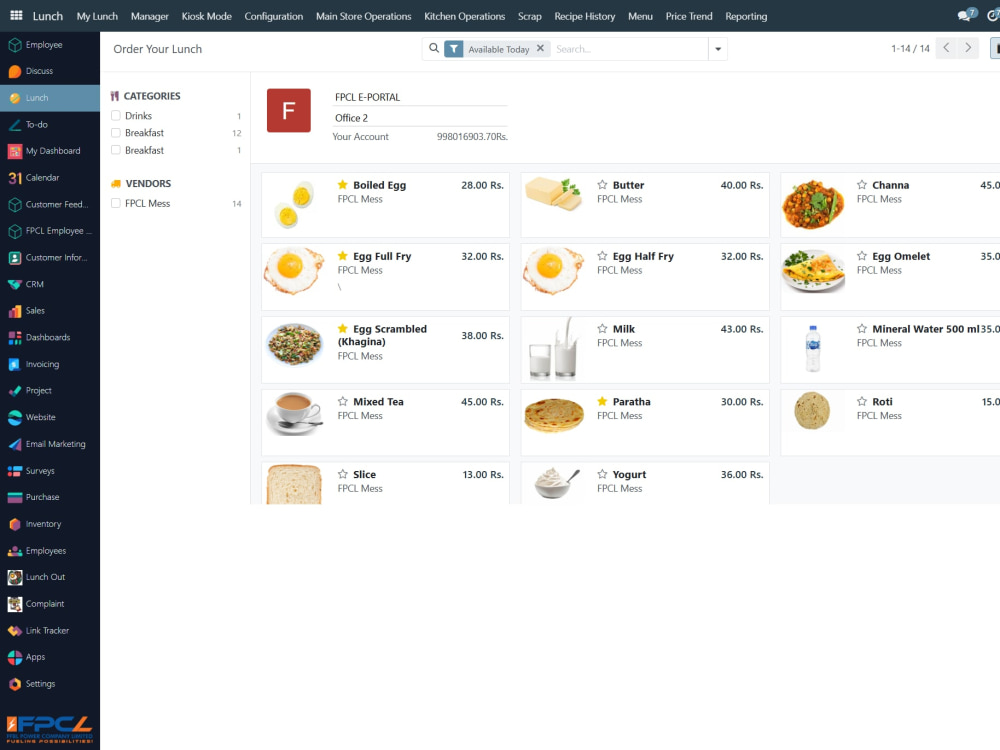Favorite the Butter item star
1000x750 pixels.
602,185
